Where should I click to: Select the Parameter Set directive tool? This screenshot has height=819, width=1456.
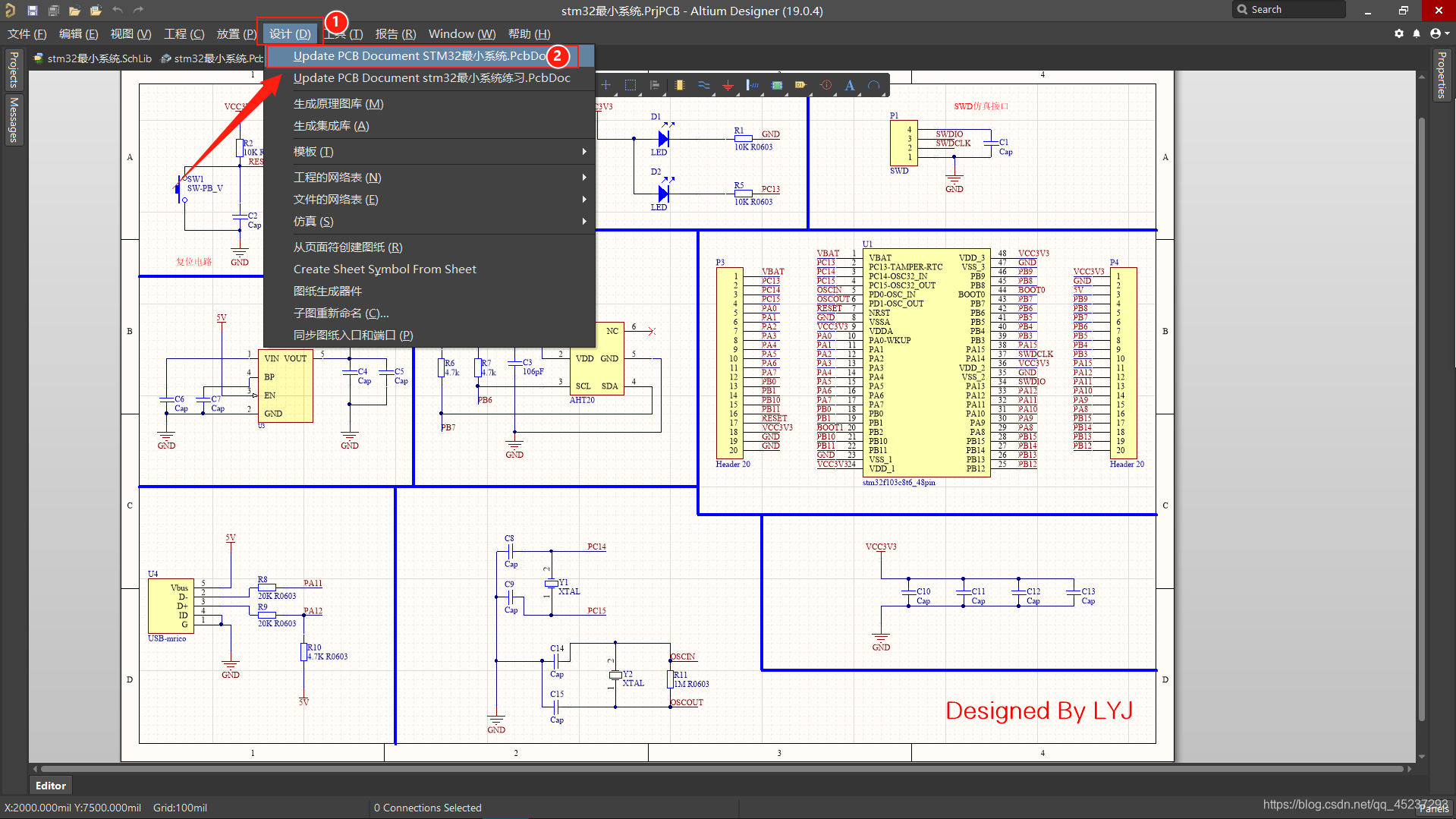[826, 85]
